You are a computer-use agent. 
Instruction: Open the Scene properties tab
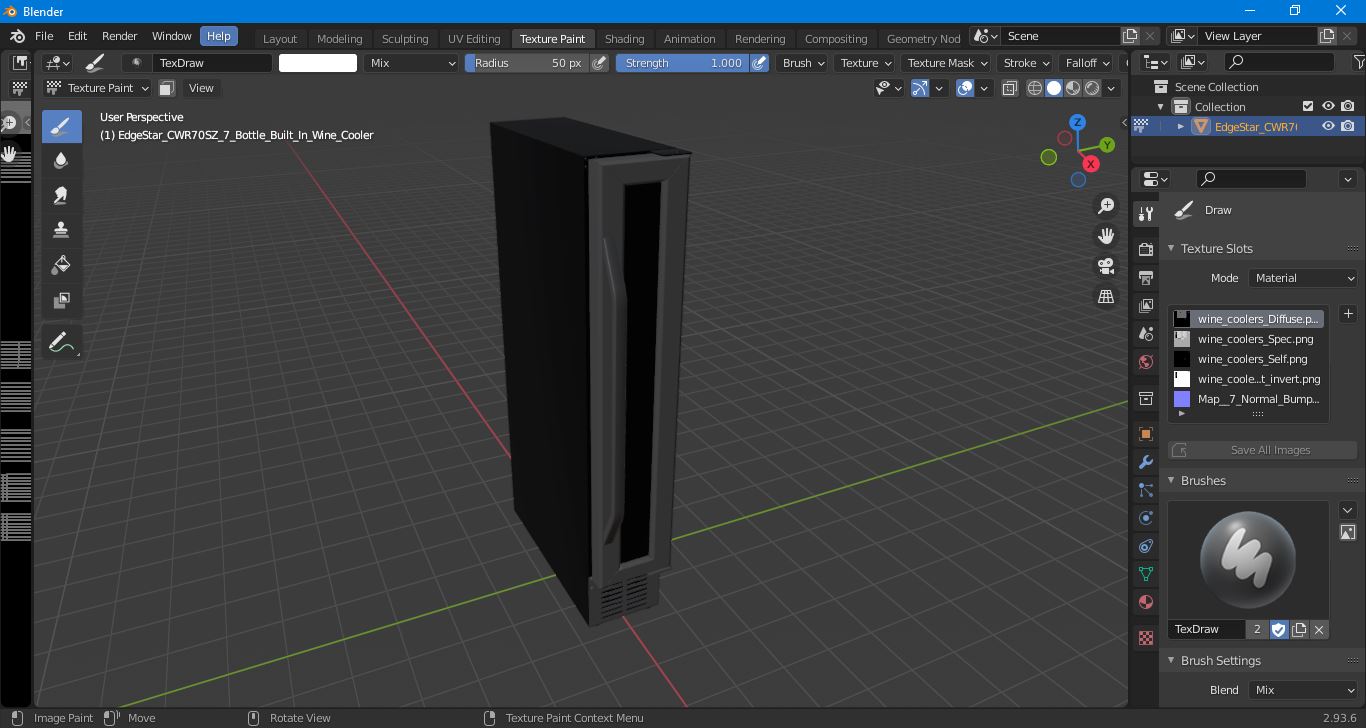pos(1146,333)
